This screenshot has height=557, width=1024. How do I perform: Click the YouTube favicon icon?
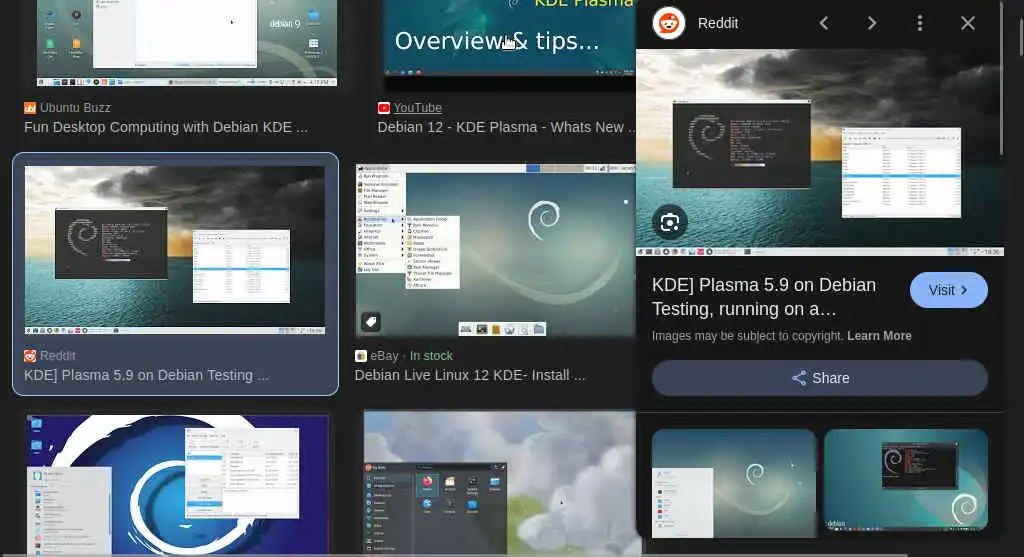tap(383, 108)
